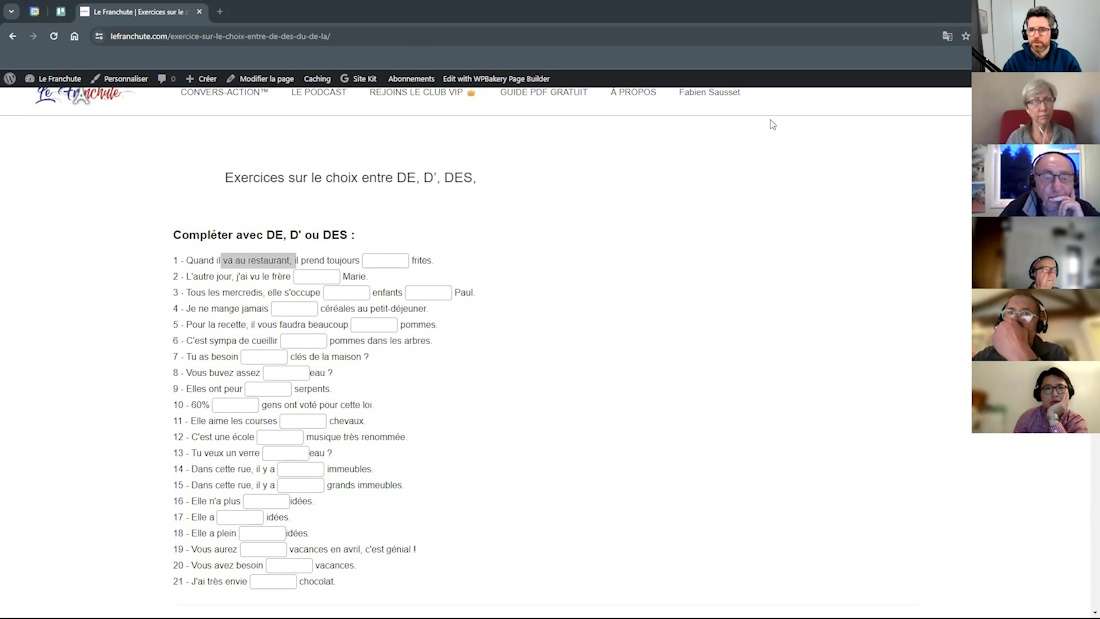Click the blank after 'Elle n'a plus'
Image resolution: width=1100 pixels, height=619 pixels.
pyautogui.click(x=266, y=502)
